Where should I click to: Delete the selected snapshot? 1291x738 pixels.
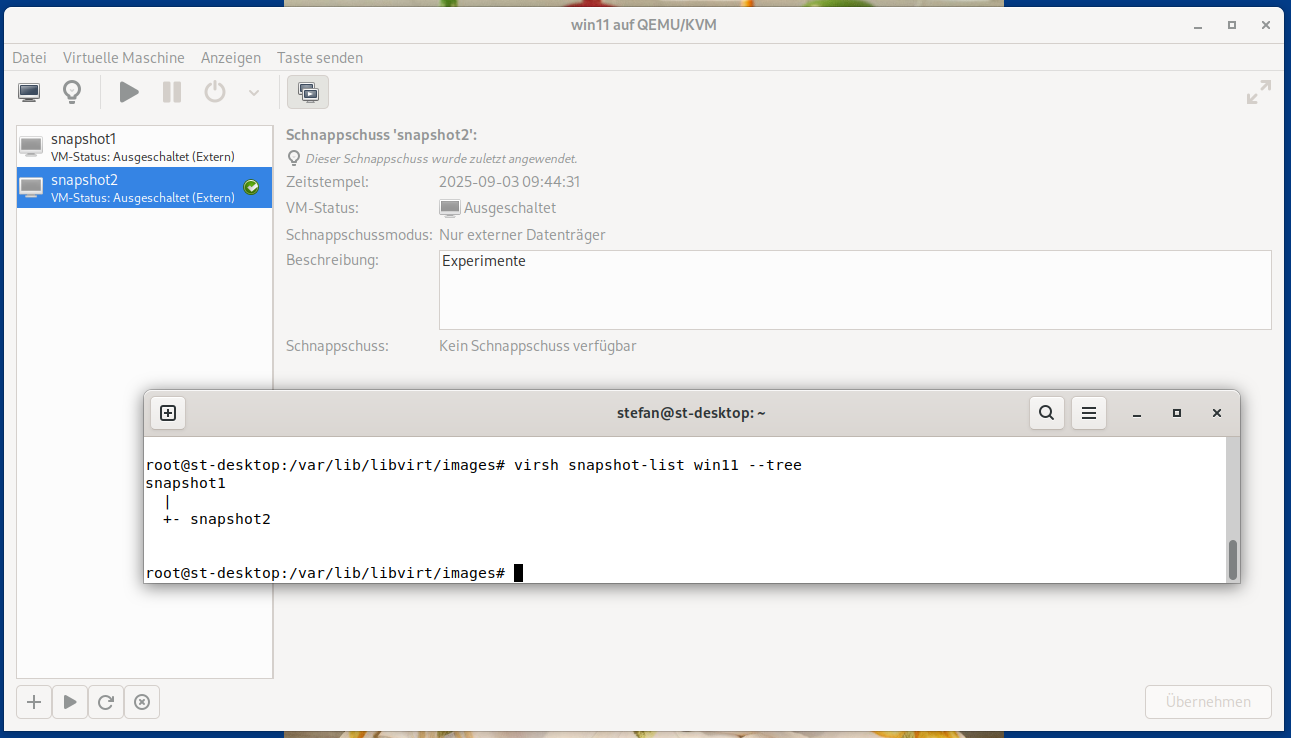(141, 702)
